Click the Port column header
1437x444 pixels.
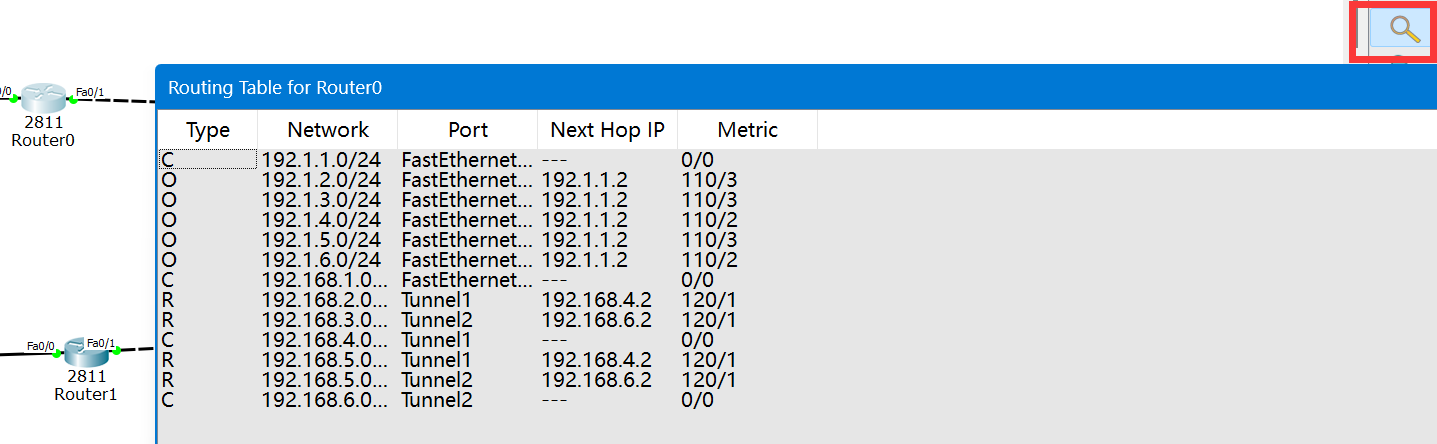(x=468, y=130)
